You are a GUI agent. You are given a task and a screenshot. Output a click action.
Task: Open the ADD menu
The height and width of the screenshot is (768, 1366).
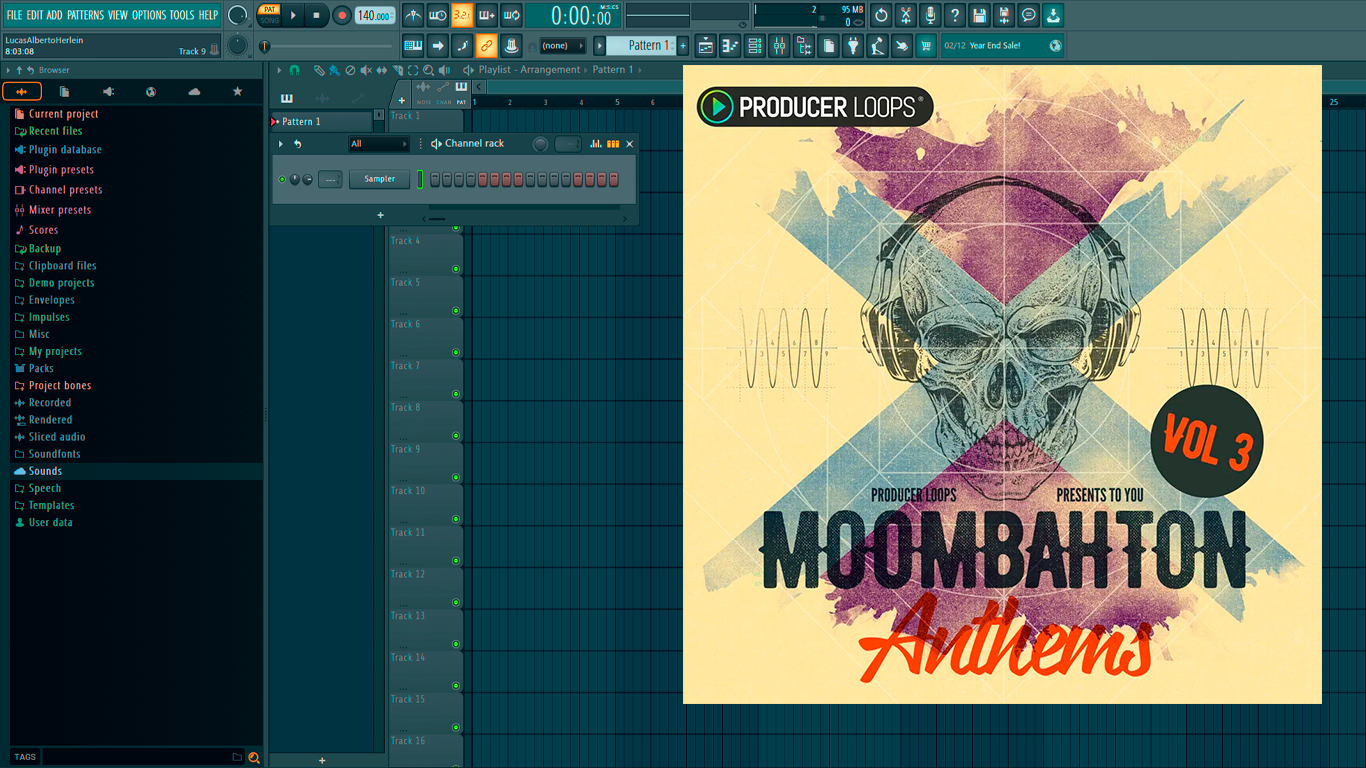coord(54,15)
